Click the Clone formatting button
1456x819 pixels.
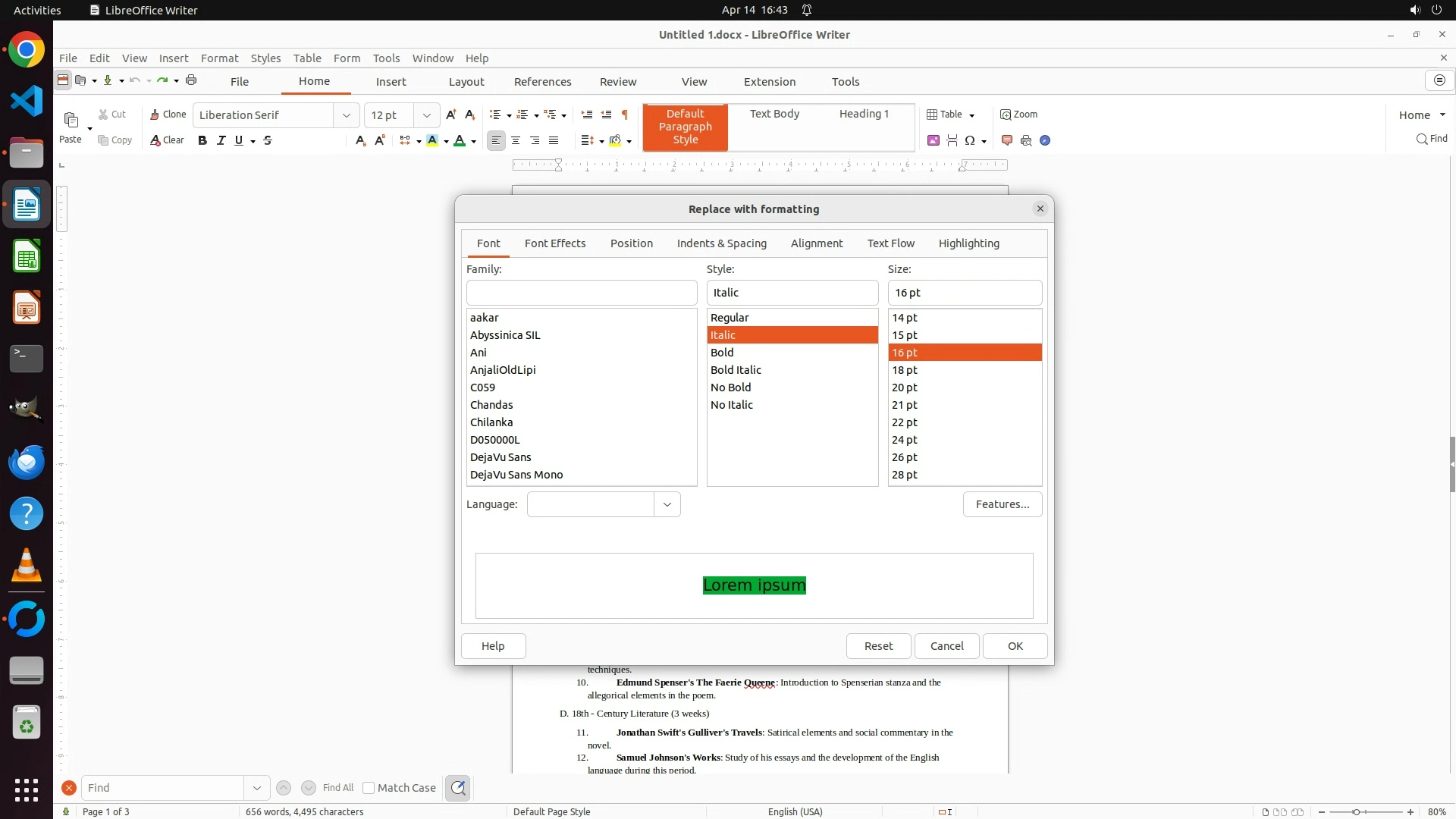point(168,115)
